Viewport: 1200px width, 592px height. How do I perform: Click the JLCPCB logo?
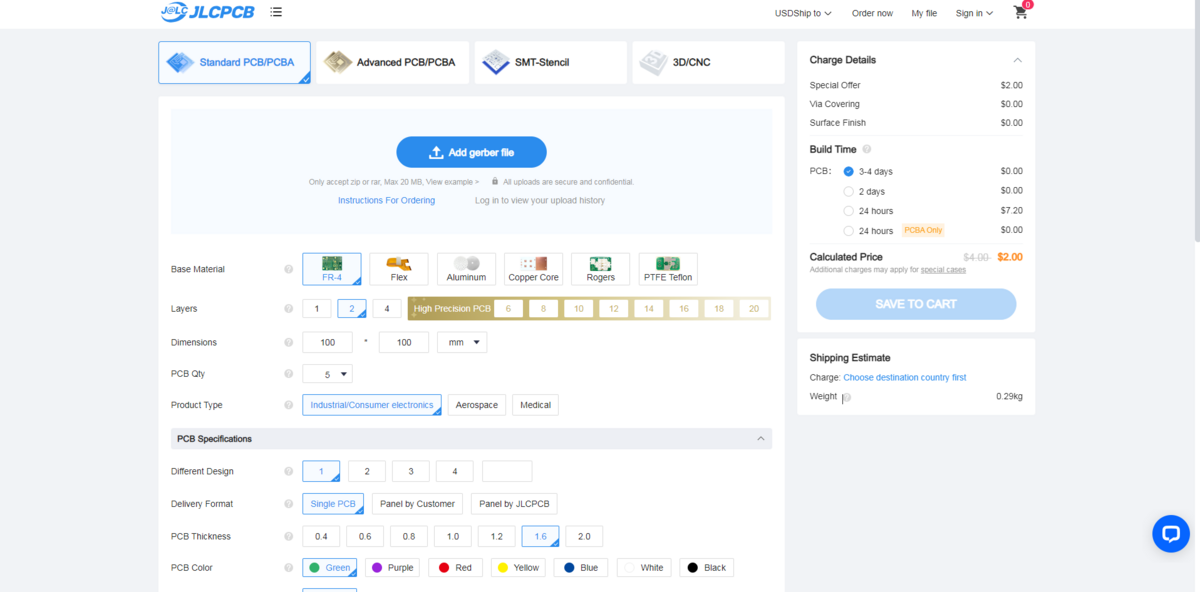pos(208,13)
